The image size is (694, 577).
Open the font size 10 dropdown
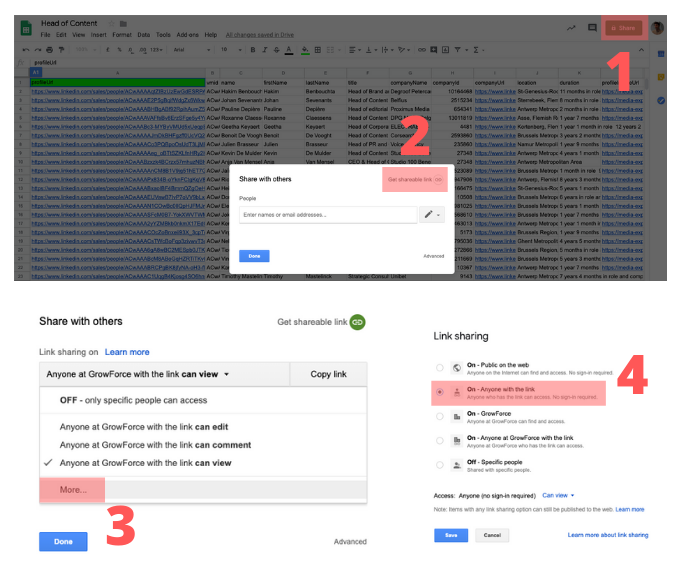point(231,50)
